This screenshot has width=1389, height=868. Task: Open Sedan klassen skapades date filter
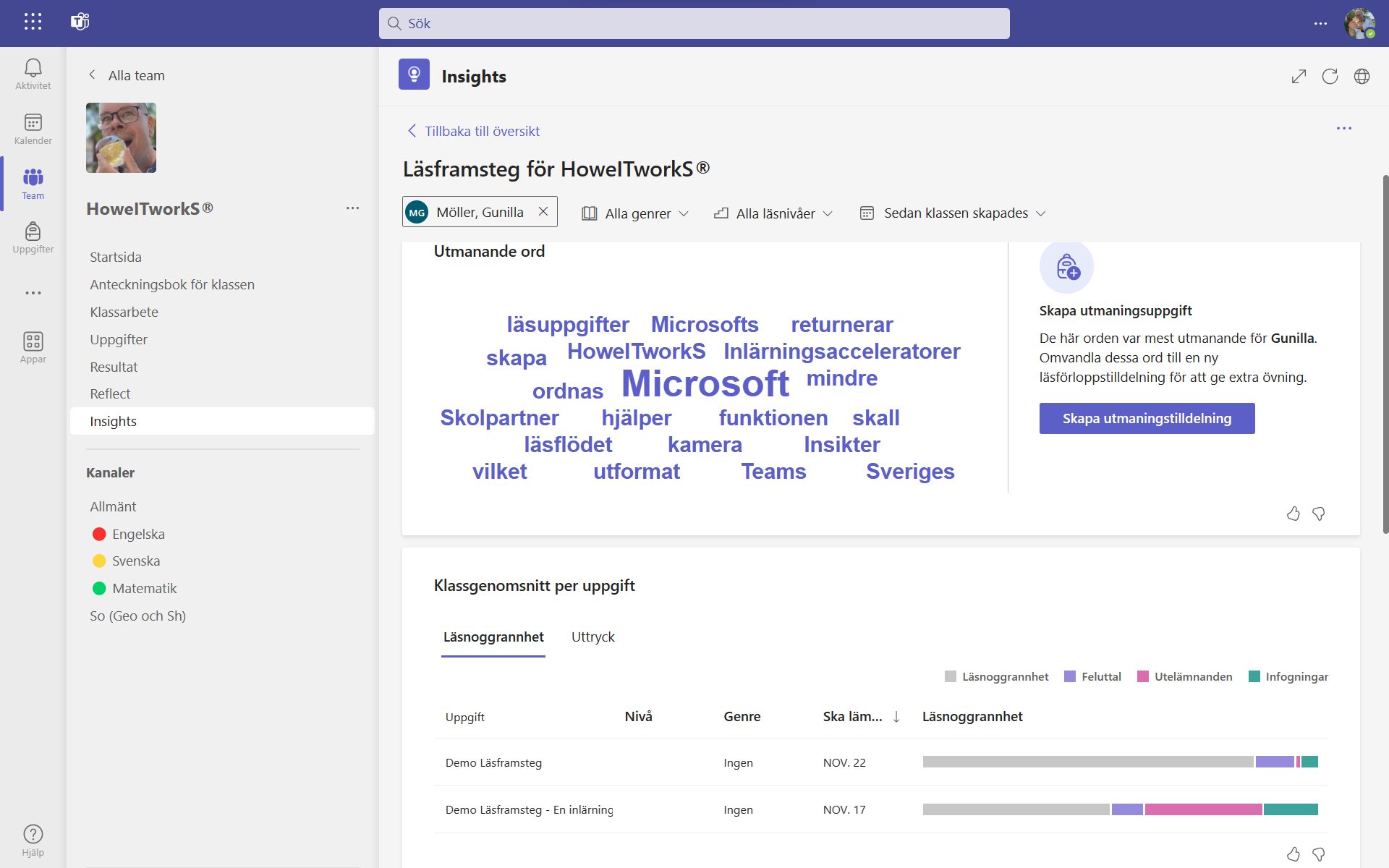[x=953, y=213]
